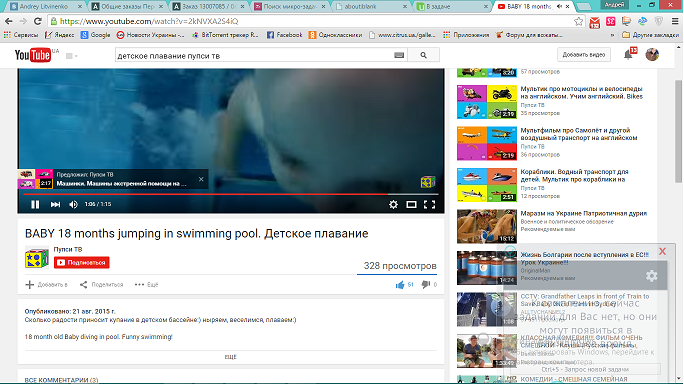Expand description with ЕЩЁ
The image size is (684, 388).
(230, 357)
